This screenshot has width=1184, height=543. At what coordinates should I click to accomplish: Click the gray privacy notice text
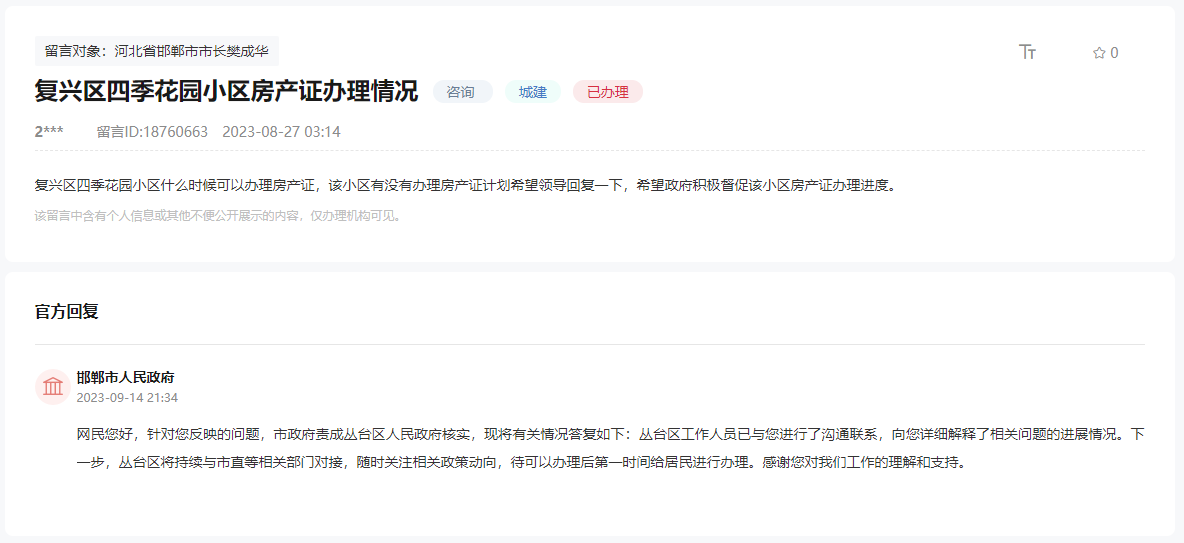pos(217,216)
